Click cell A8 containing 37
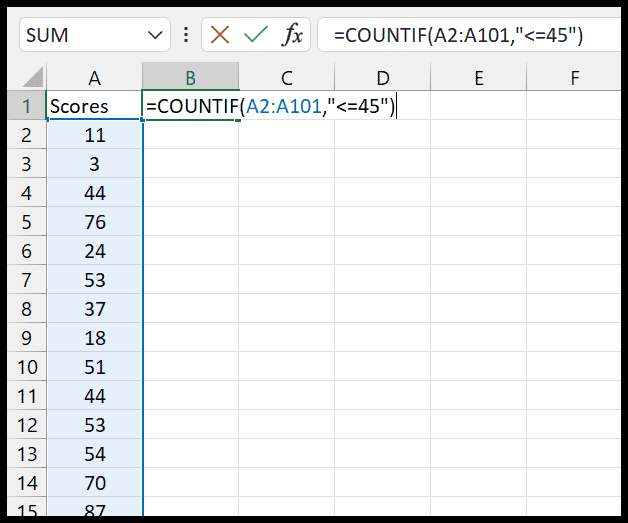Viewport: 628px width, 523px height. [x=95, y=309]
